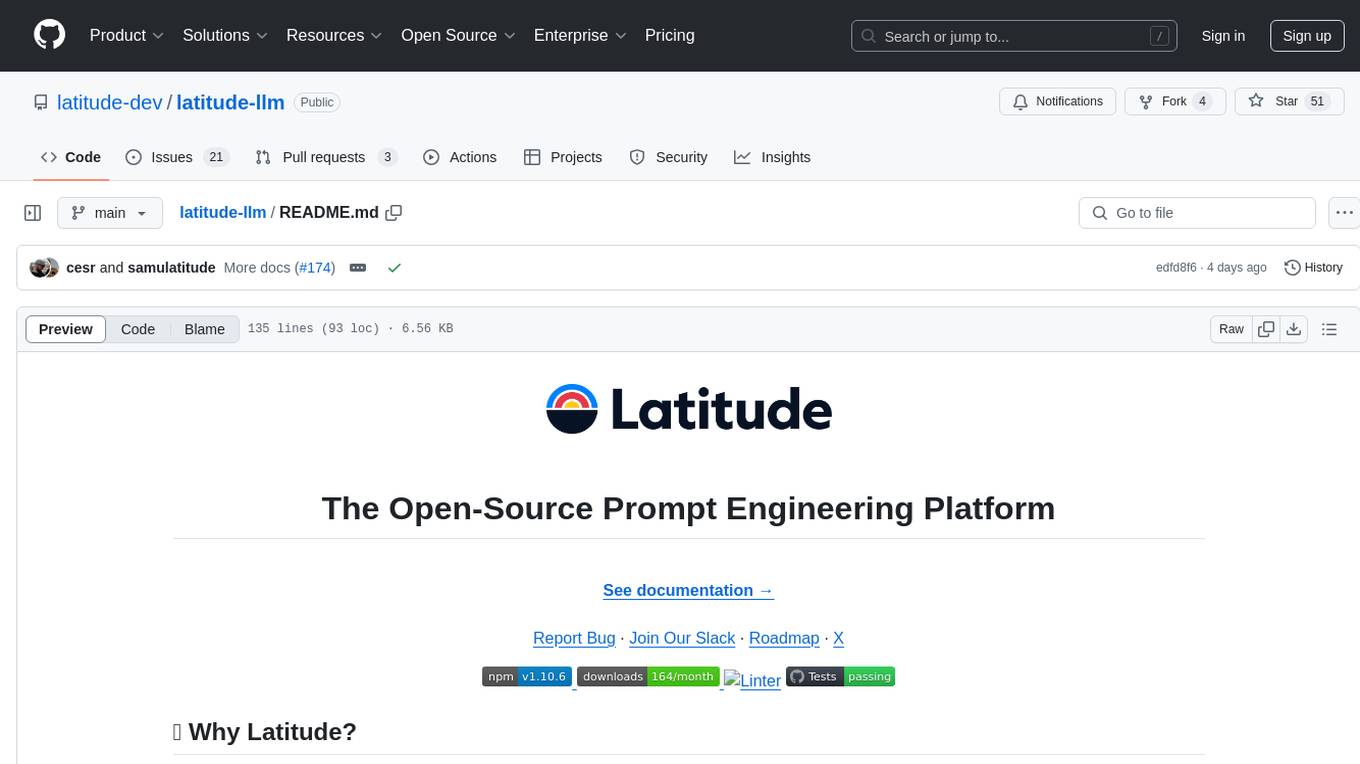Image resolution: width=1360 pixels, height=764 pixels.
Task: Open the document outline list icon
Action: point(1329,329)
